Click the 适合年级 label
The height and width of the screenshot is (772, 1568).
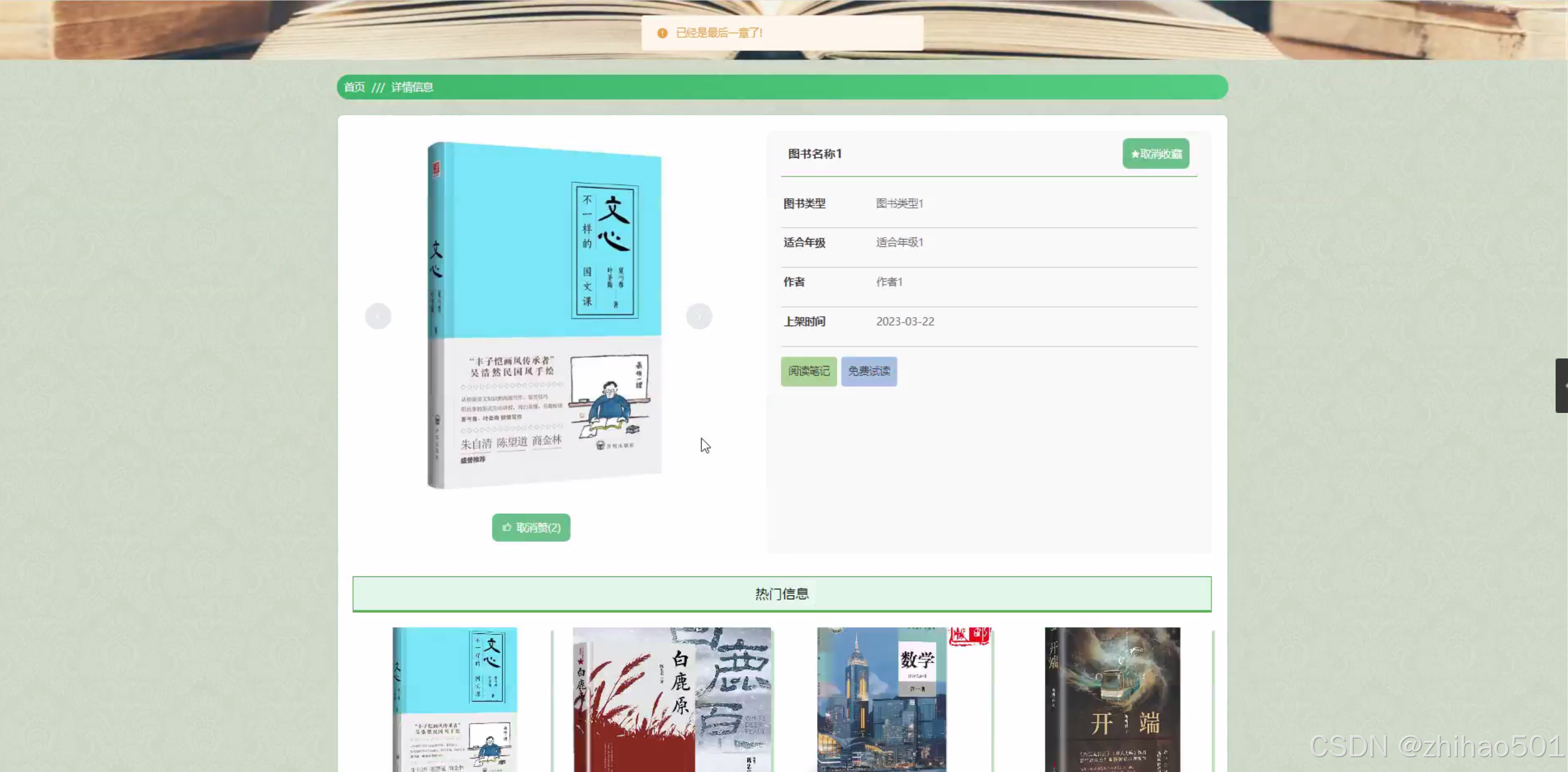coord(804,242)
